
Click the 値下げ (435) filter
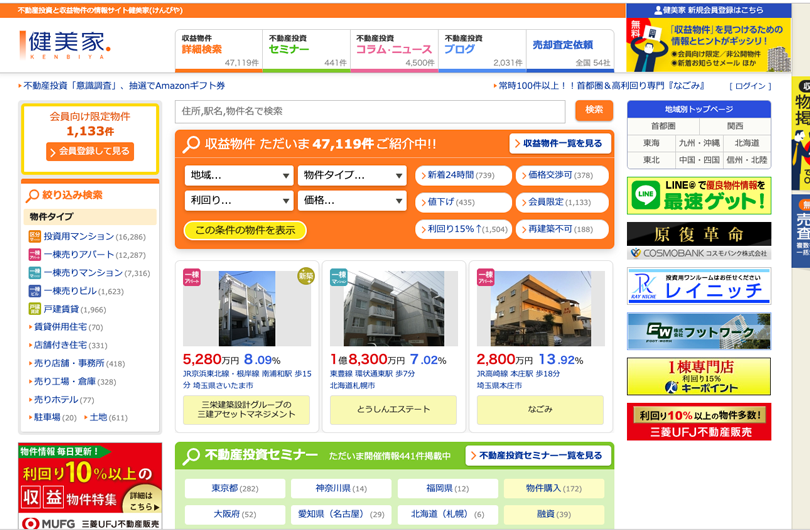463,202
